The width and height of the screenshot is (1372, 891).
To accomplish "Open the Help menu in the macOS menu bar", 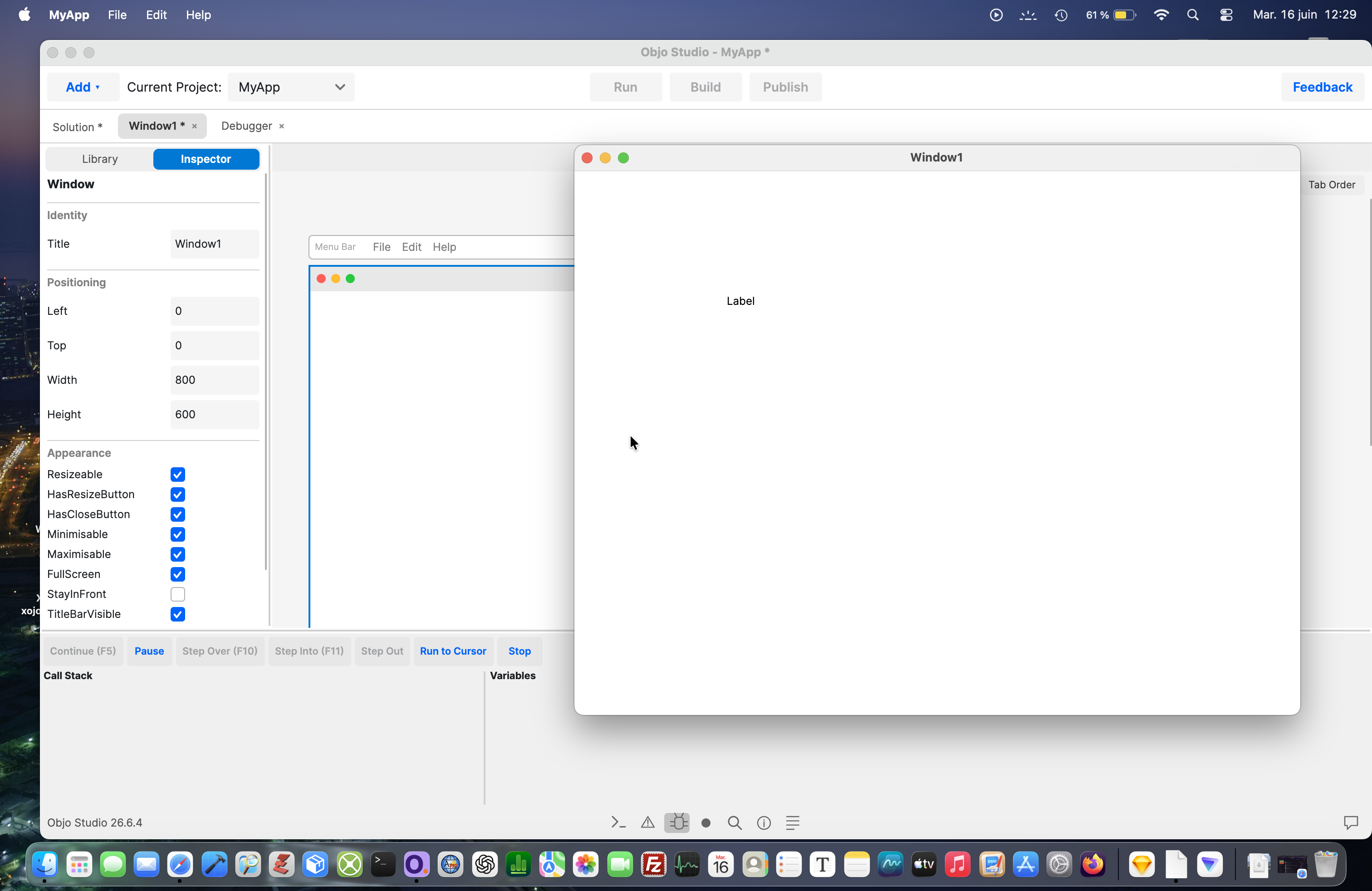I will pyautogui.click(x=198, y=15).
